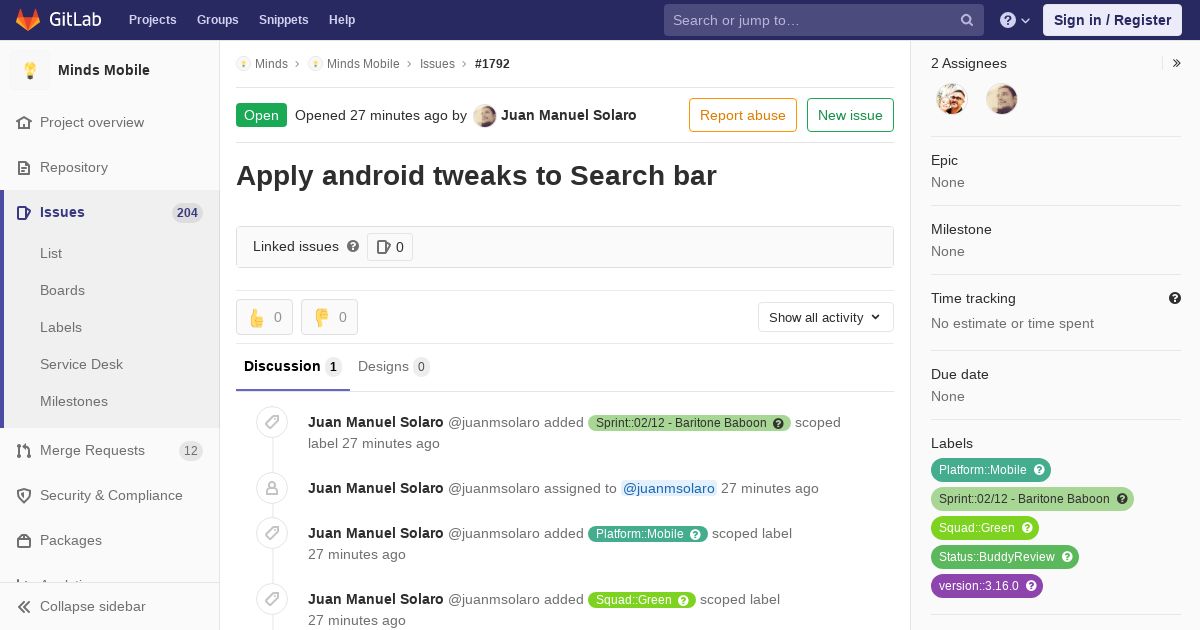
Task: Click the Collapse sidebar double-arrow icon
Action: pyautogui.click(x=24, y=606)
